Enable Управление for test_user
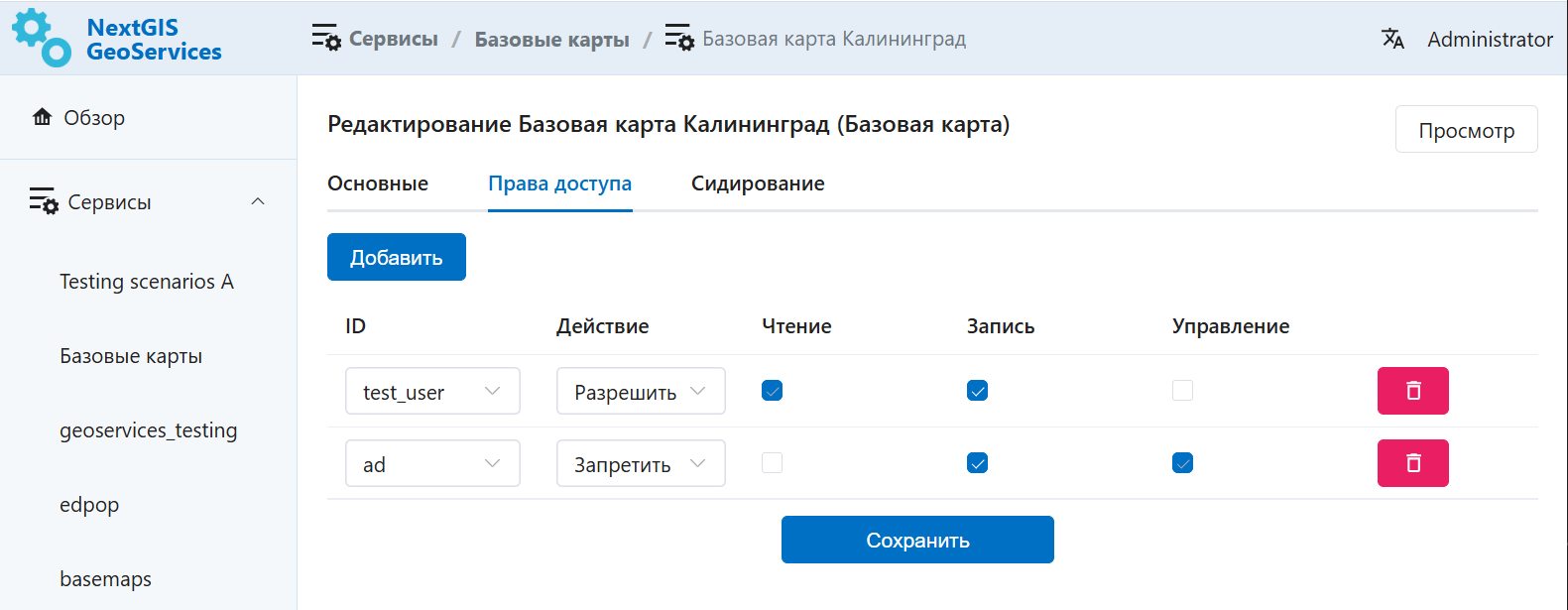This screenshot has height=610, width=1568. point(1182,391)
